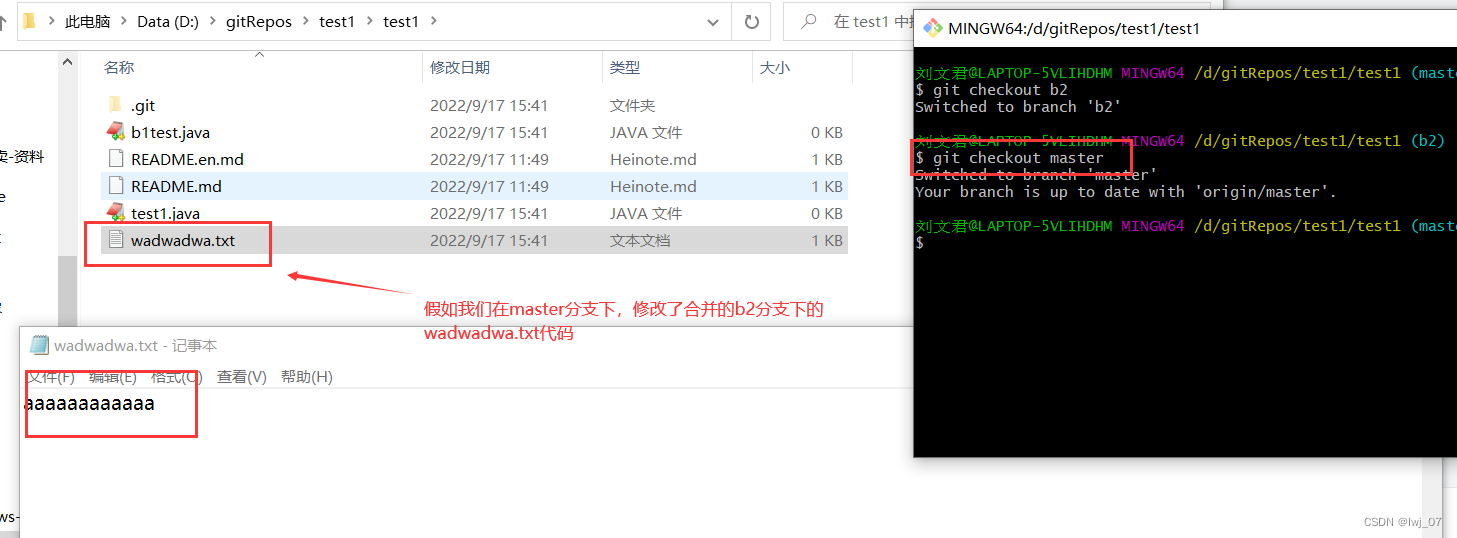Click the 'wadwadwa.txt - 记事本' title text
The image size is (1457, 538).
point(136,345)
